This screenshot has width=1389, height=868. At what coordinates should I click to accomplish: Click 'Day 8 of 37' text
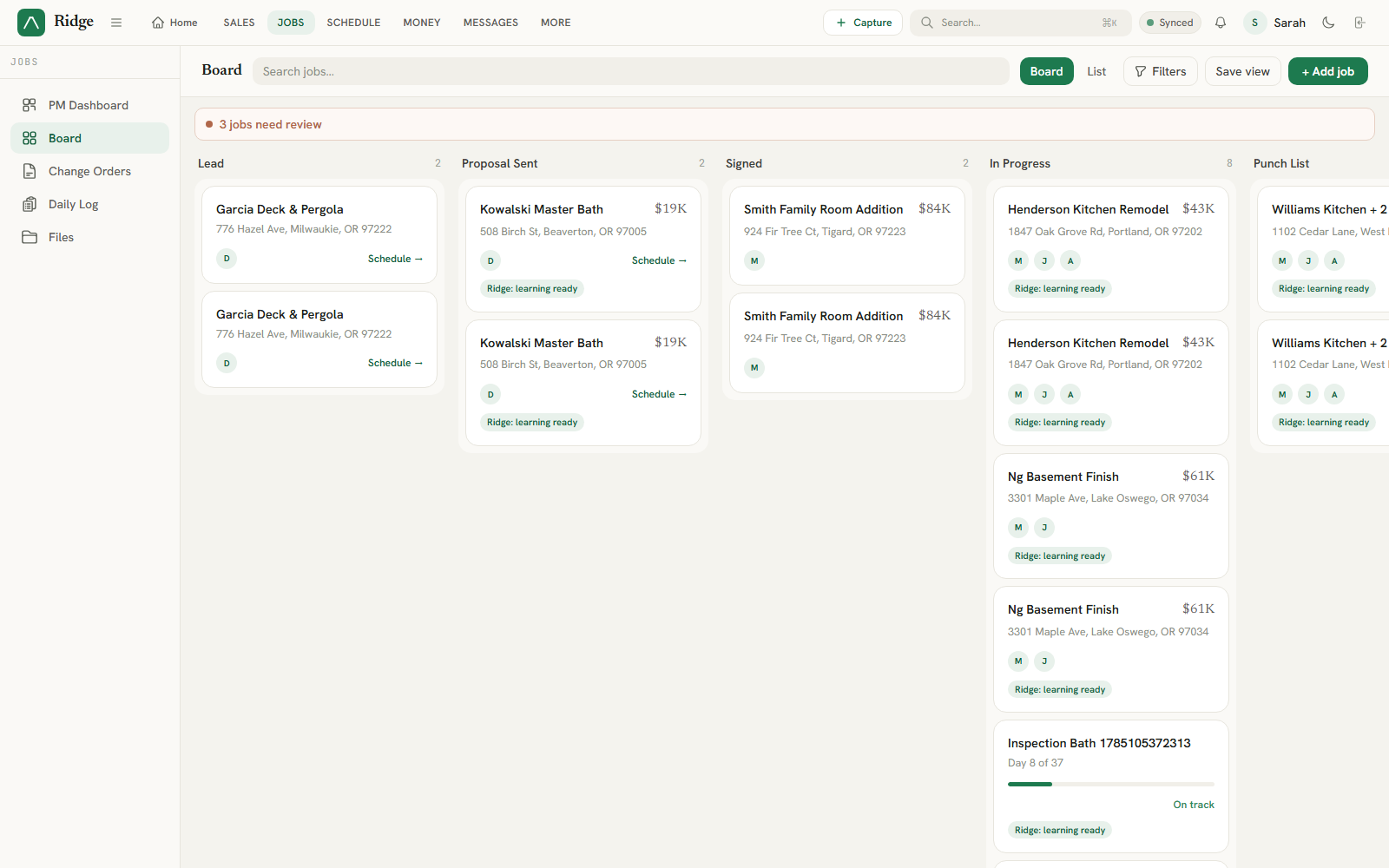pos(1036,763)
